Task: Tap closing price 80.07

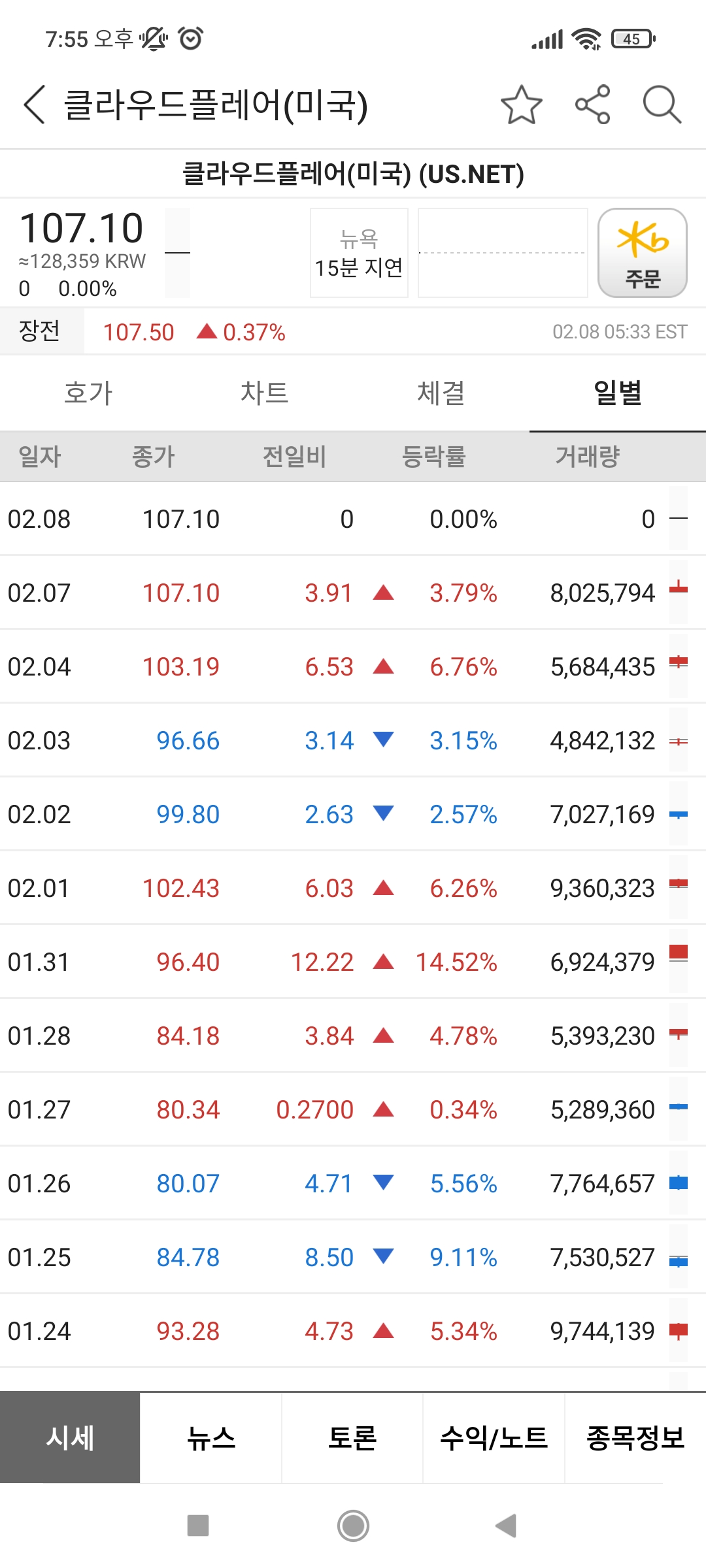Action: 188,1184
